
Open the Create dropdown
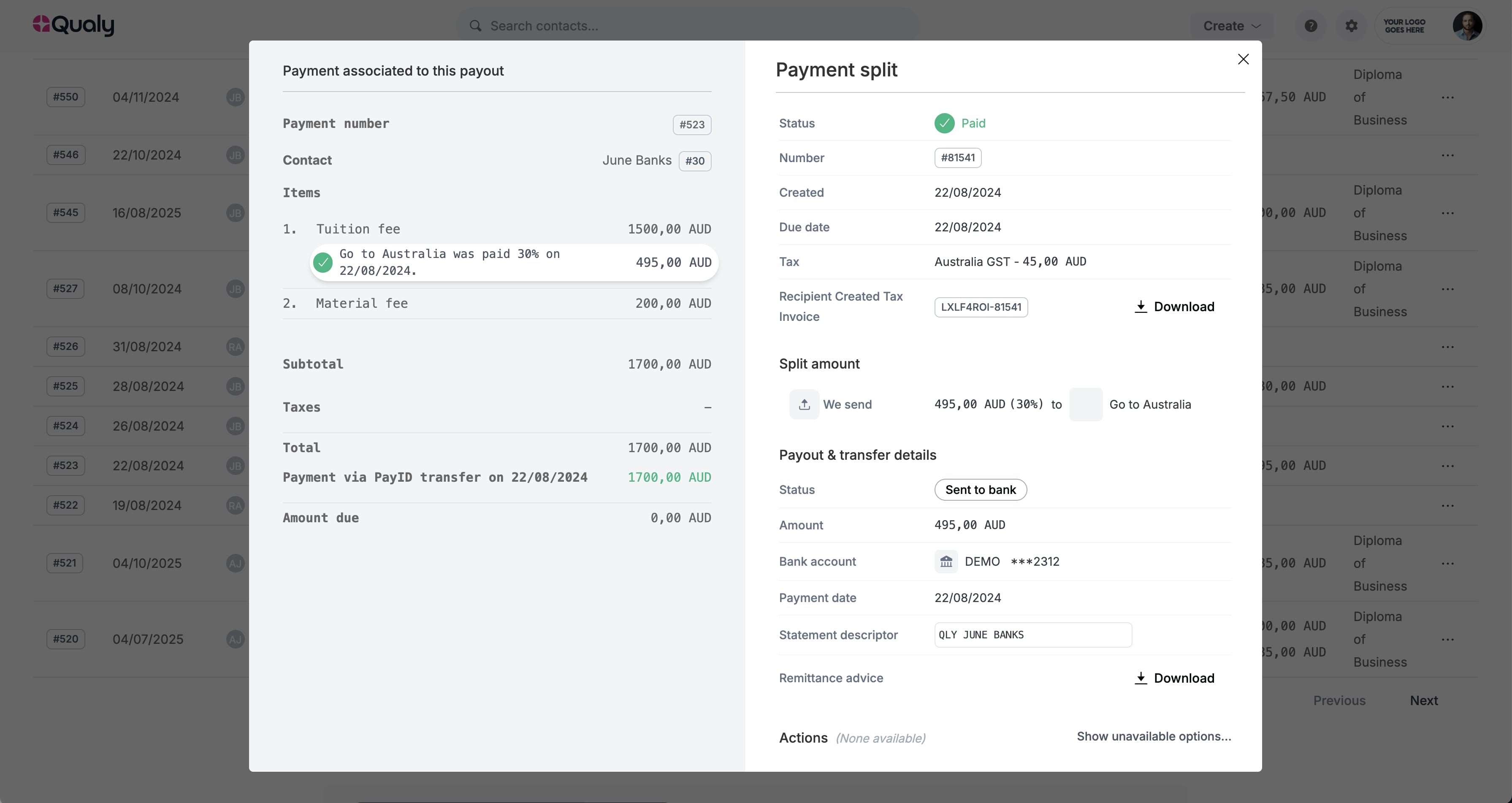[1231, 26]
